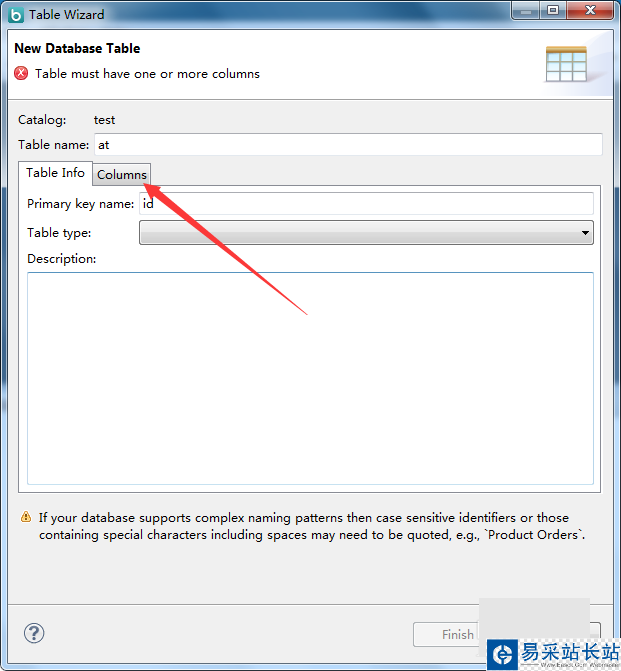The height and width of the screenshot is (671, 621).
Task: Click the Catalog value 'test'
Action: [104, 120]
